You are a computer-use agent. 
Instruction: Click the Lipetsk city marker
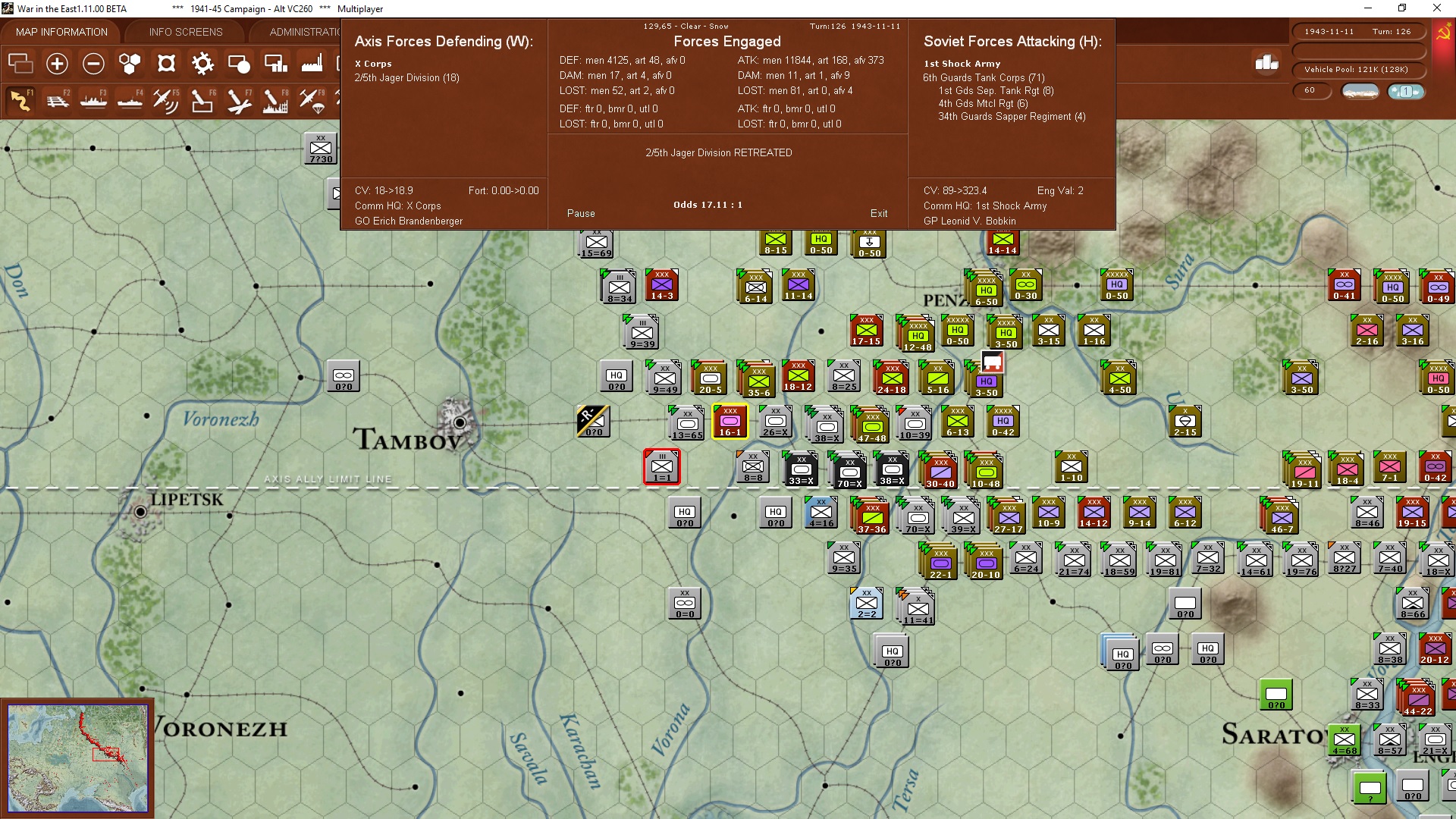[140, 513]
